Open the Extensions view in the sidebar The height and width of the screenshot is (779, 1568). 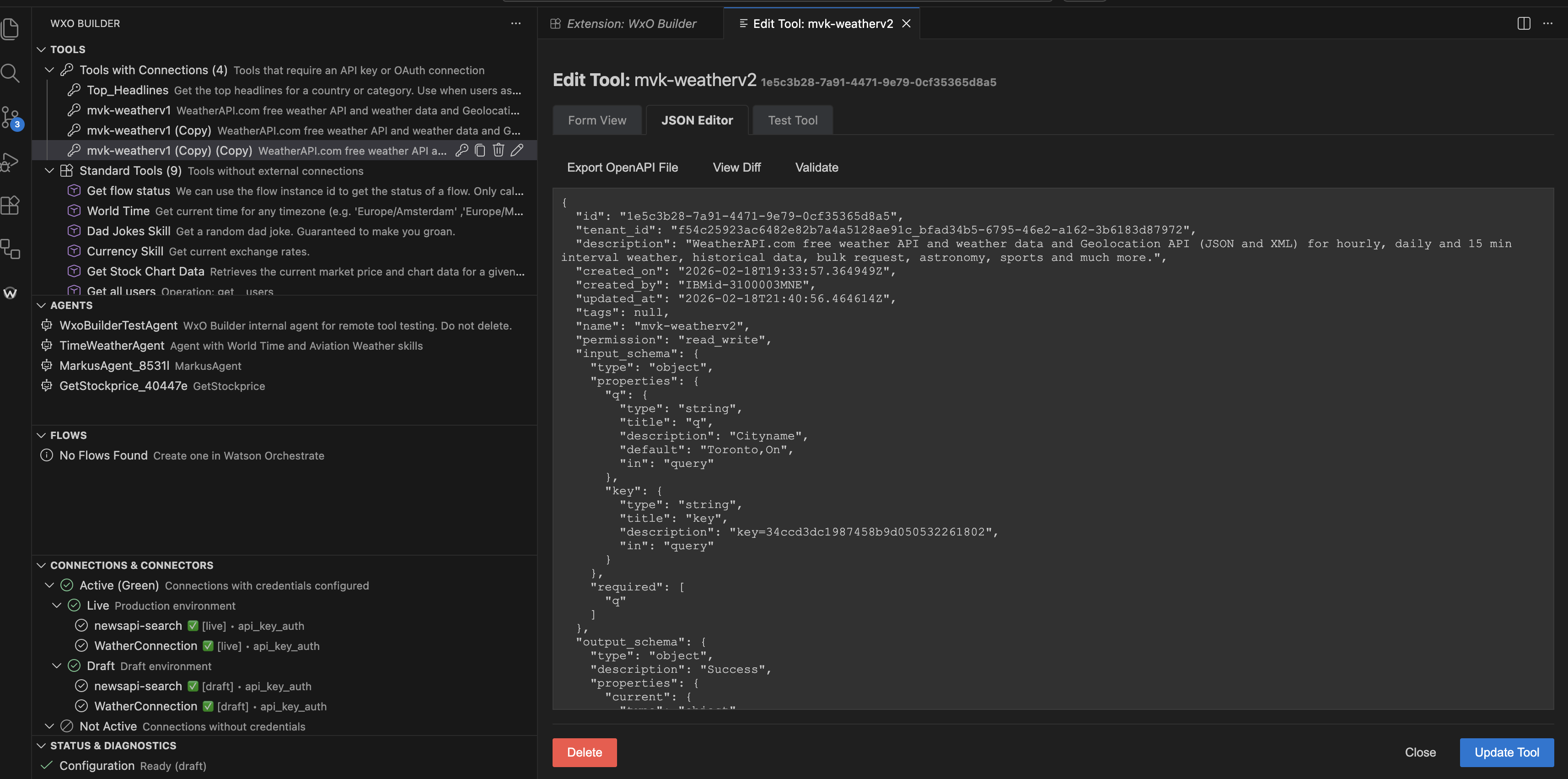[x=11, y=205]
